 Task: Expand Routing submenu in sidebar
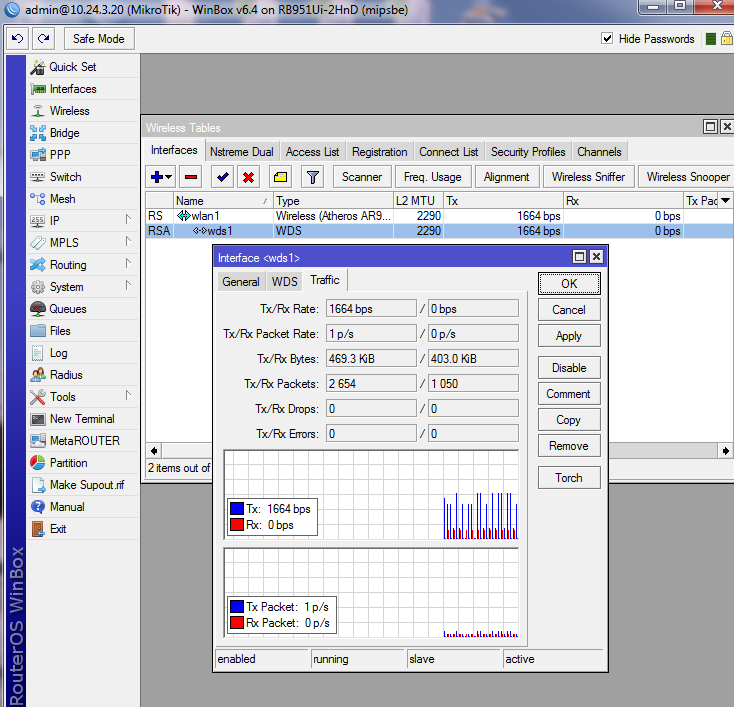(128, 263)
